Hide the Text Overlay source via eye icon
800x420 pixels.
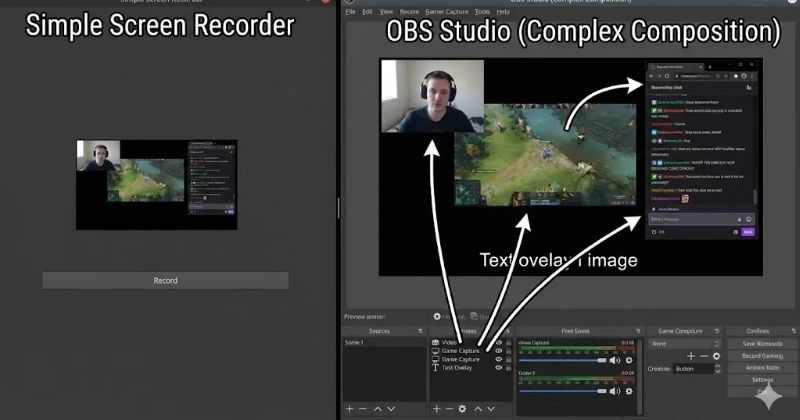pyautogui.click(x=499, y=367)
